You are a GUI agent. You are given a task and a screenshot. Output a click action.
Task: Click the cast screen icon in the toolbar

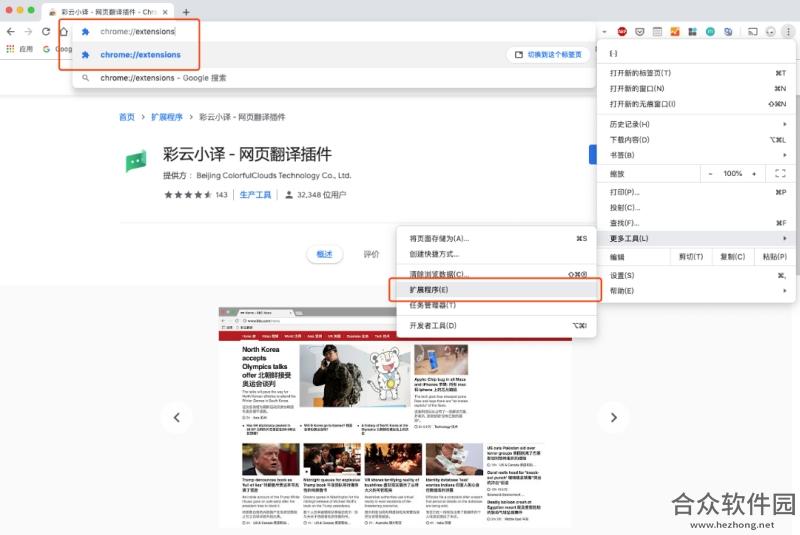tap(753, 32)
